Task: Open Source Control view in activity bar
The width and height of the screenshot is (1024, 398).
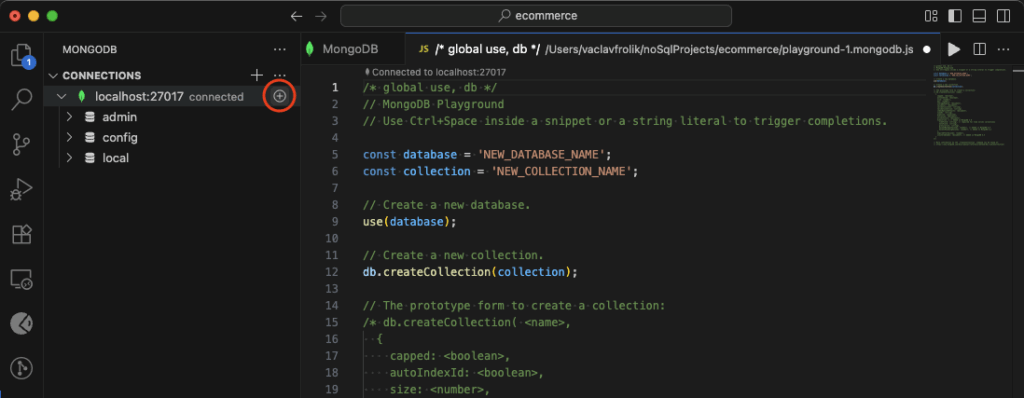Action: point(22,144)
